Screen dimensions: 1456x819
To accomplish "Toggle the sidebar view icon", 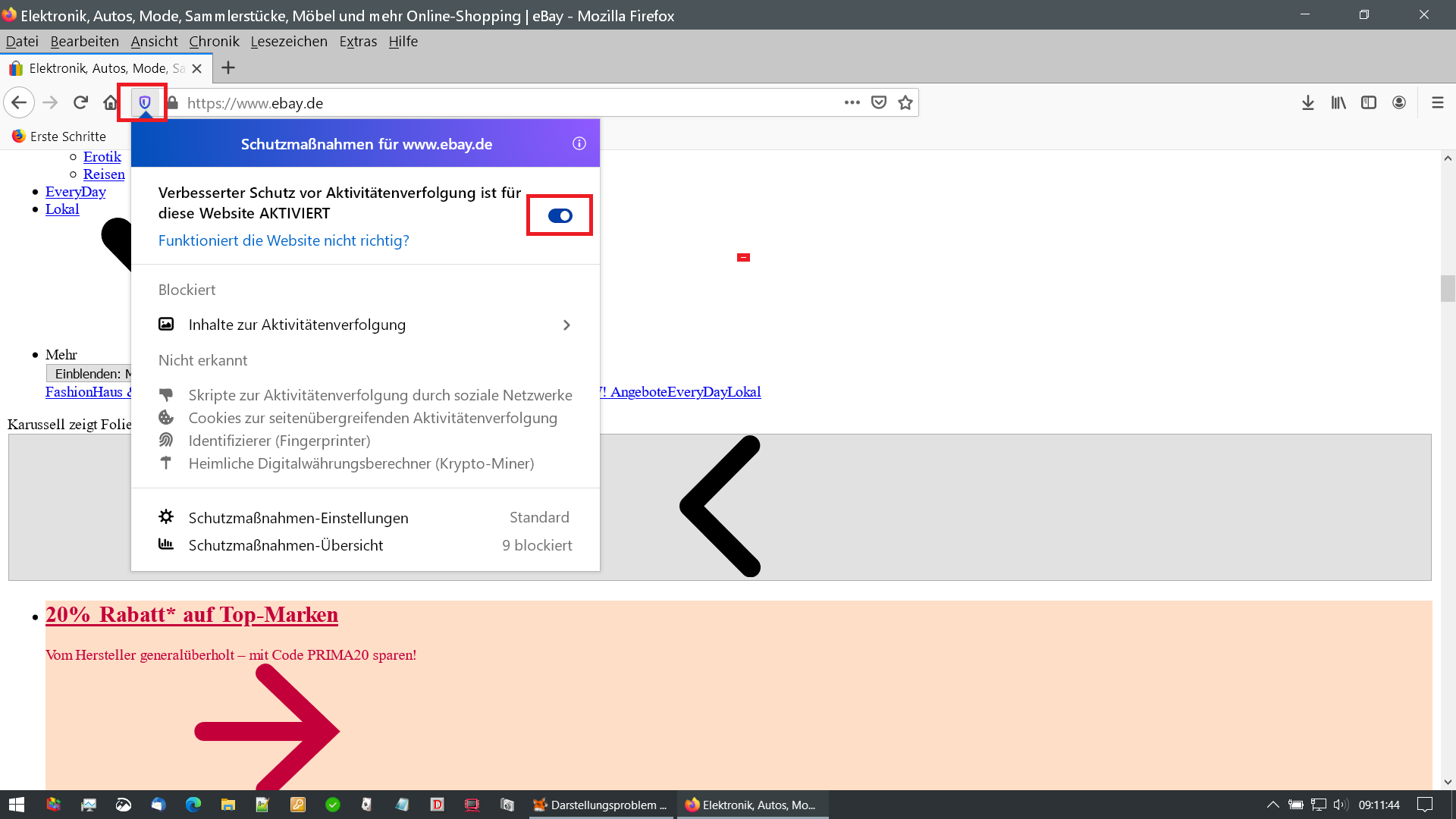I will tap(1369, 102).
